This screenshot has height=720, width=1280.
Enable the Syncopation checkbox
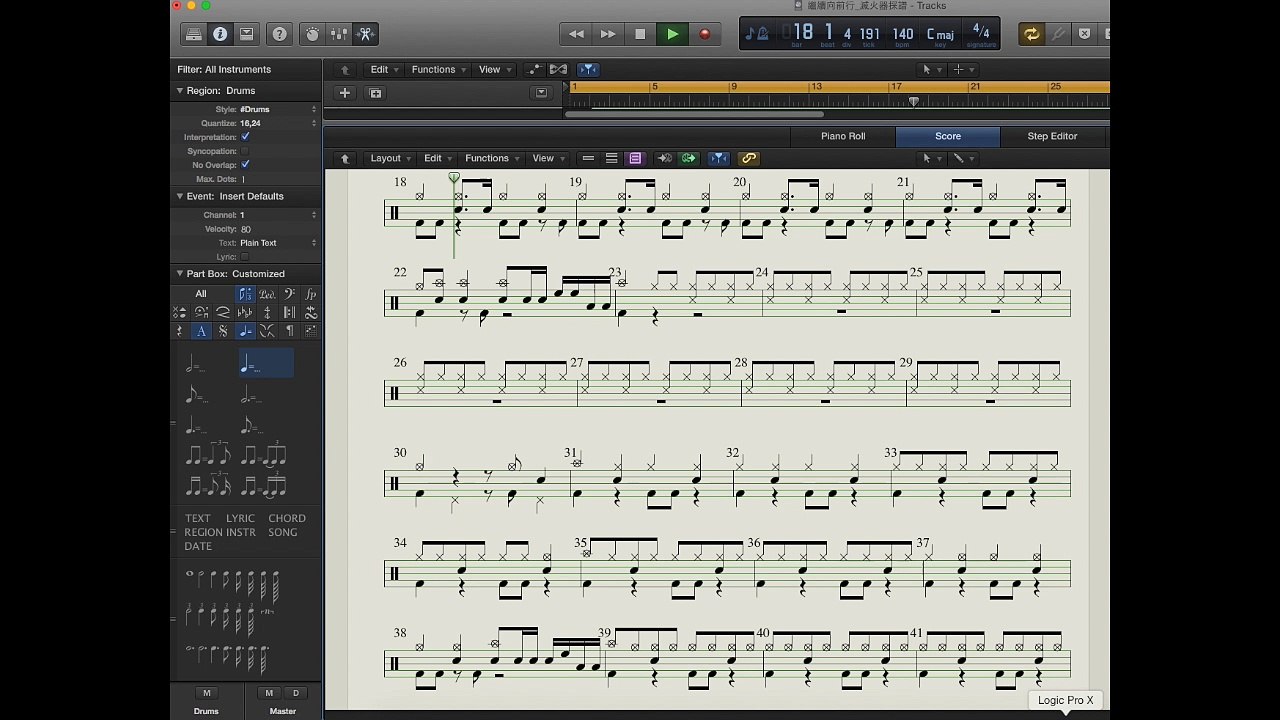pyautogui.click(x=245, y=150)
